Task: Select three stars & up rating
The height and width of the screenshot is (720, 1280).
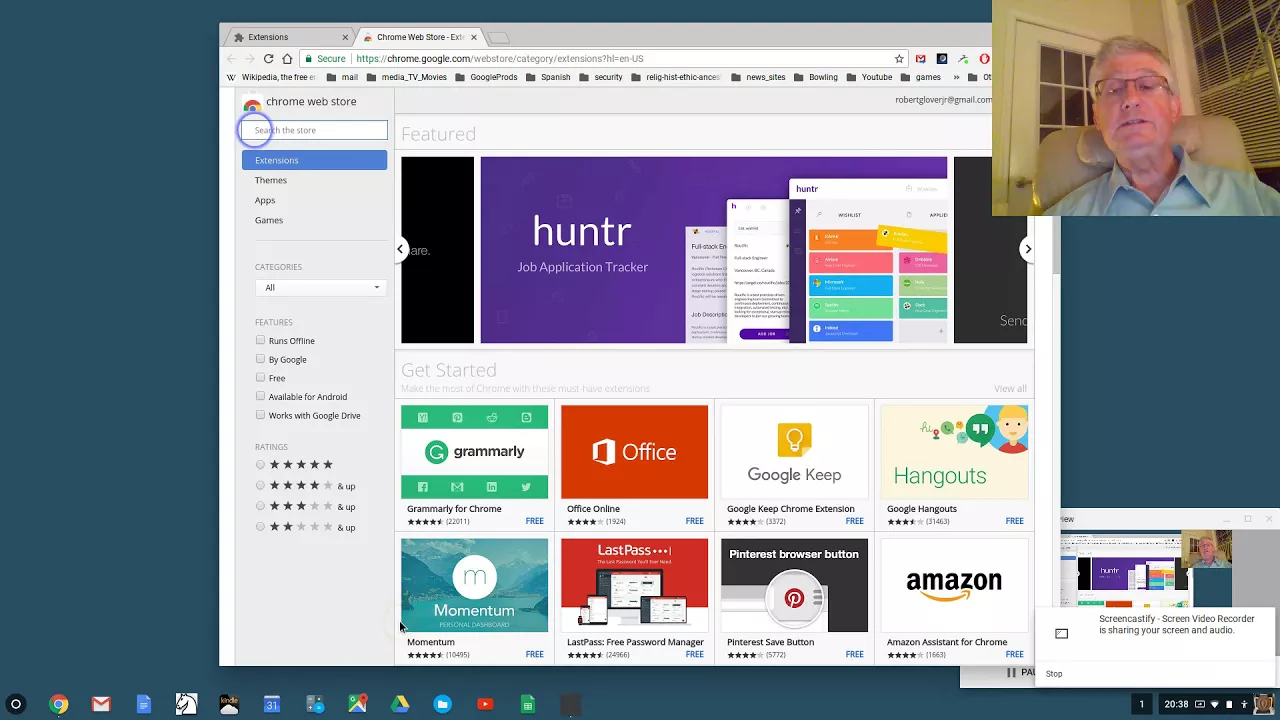Action: (260, 506)
